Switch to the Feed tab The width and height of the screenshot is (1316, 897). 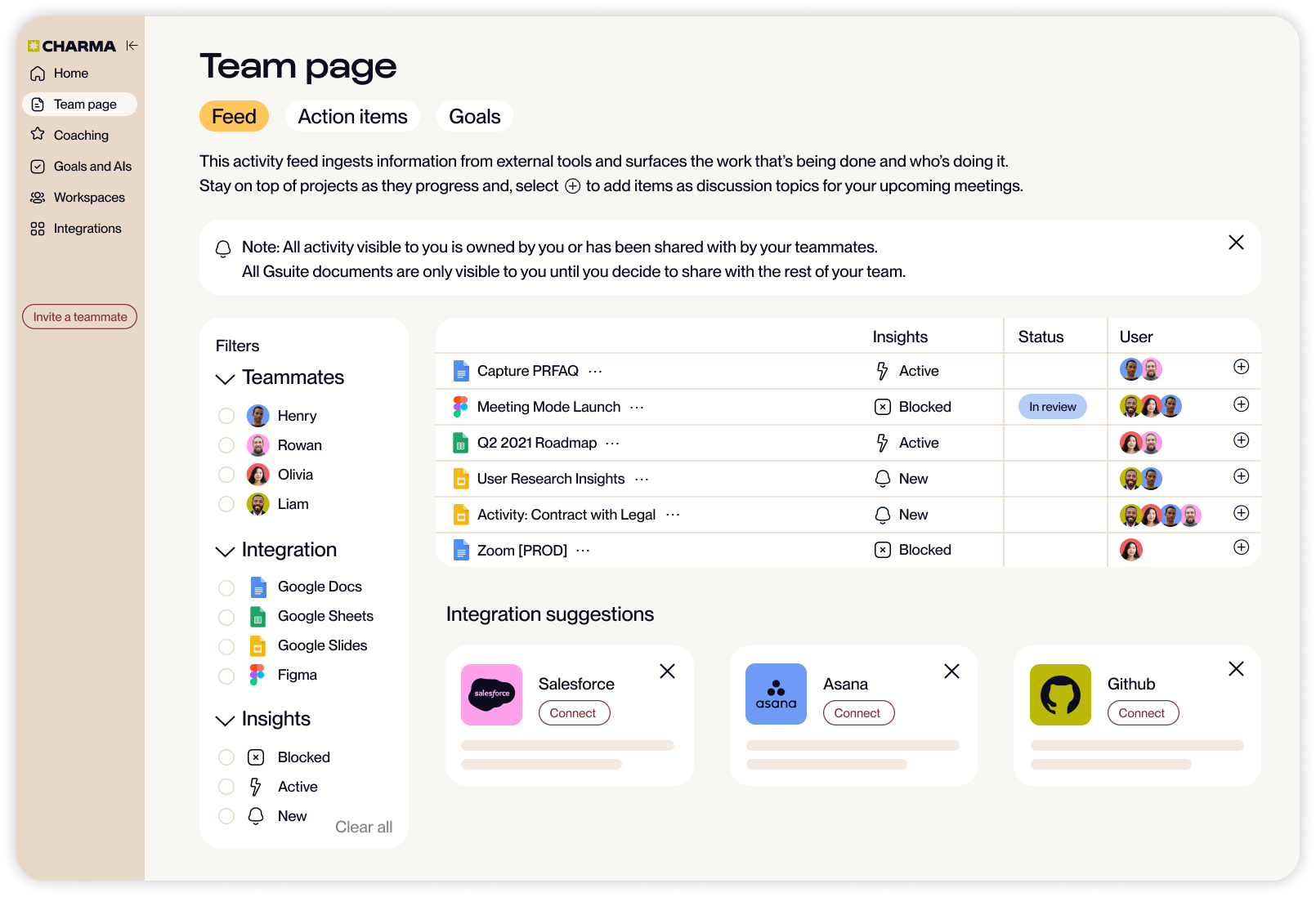(x=234, y=117)
